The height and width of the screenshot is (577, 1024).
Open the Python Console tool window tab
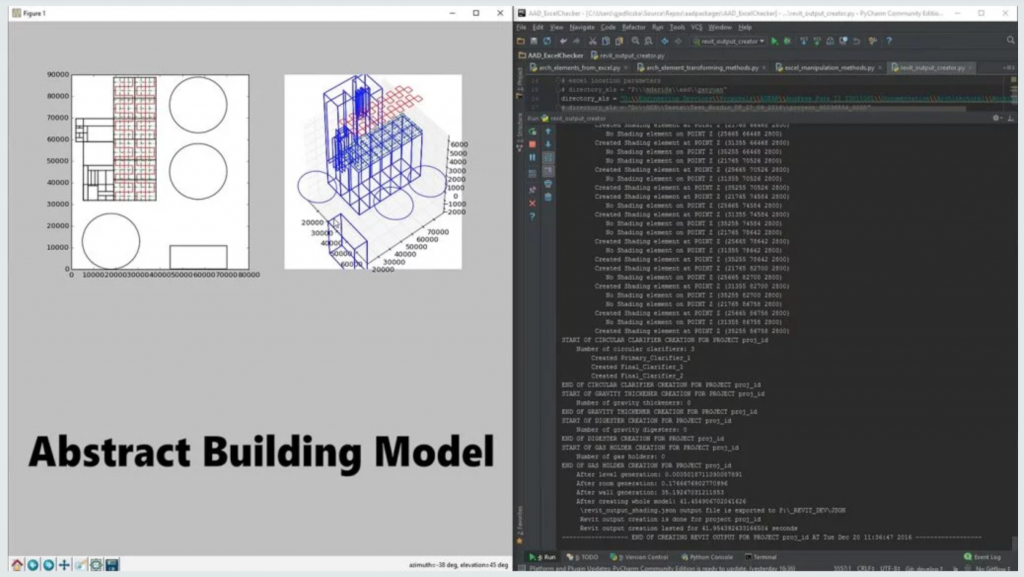tap(707, 557)
